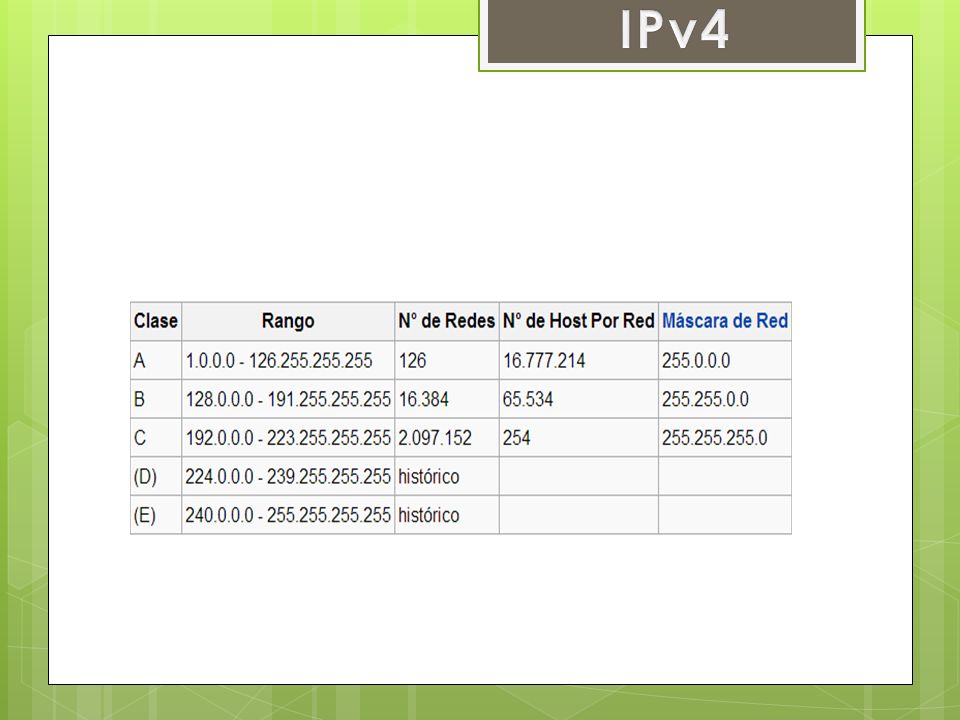The height and width of the screenshot is (720, 960).
Task: Click mask value '255.255.0.0'
Action: [705, 399]
